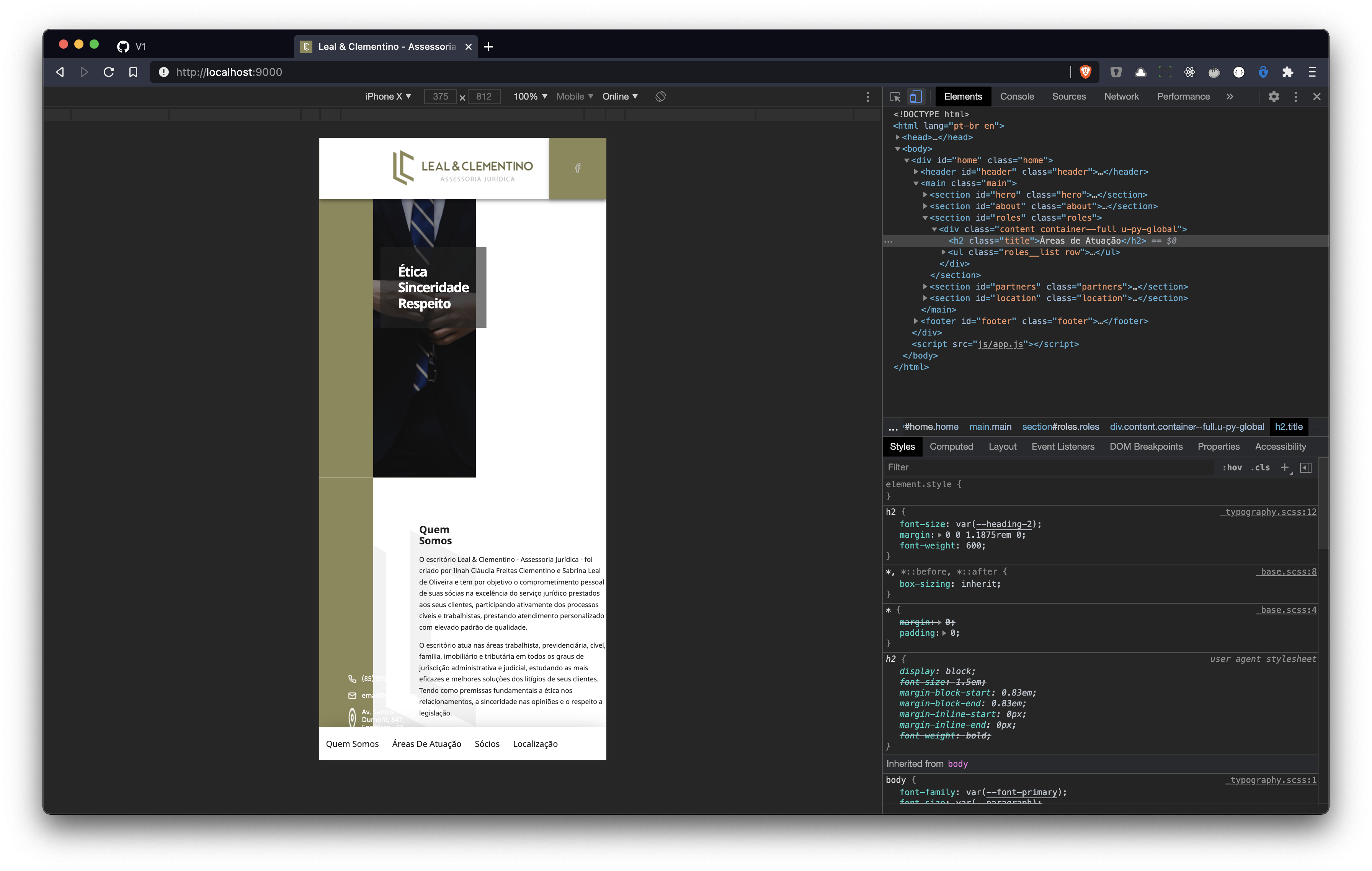1372x871 pixels.
Task: Toggle the .cls element classes pane
Action: (1260, 467)
